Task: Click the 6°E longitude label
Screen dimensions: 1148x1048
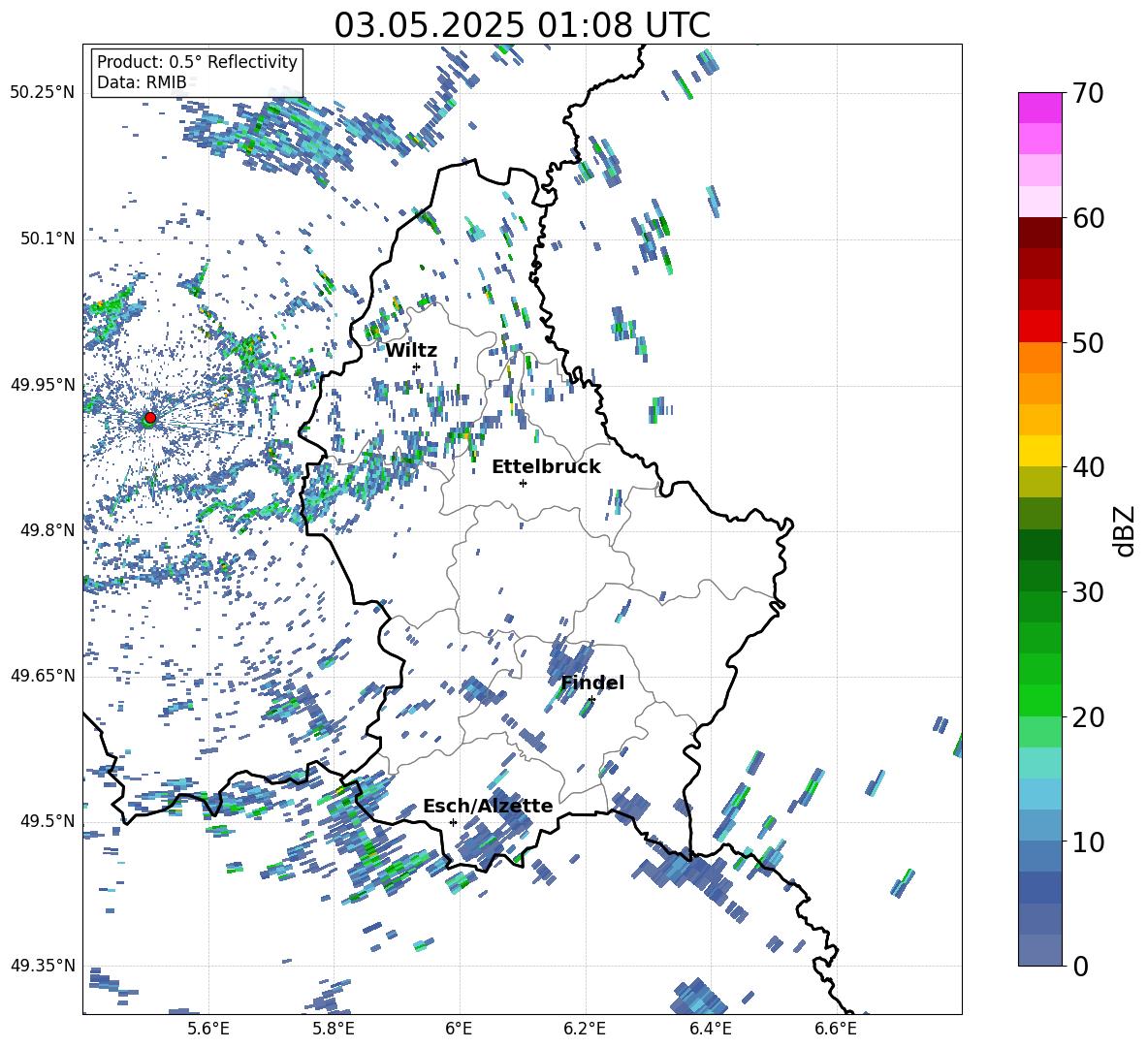Action: [x=459, y=1029]
